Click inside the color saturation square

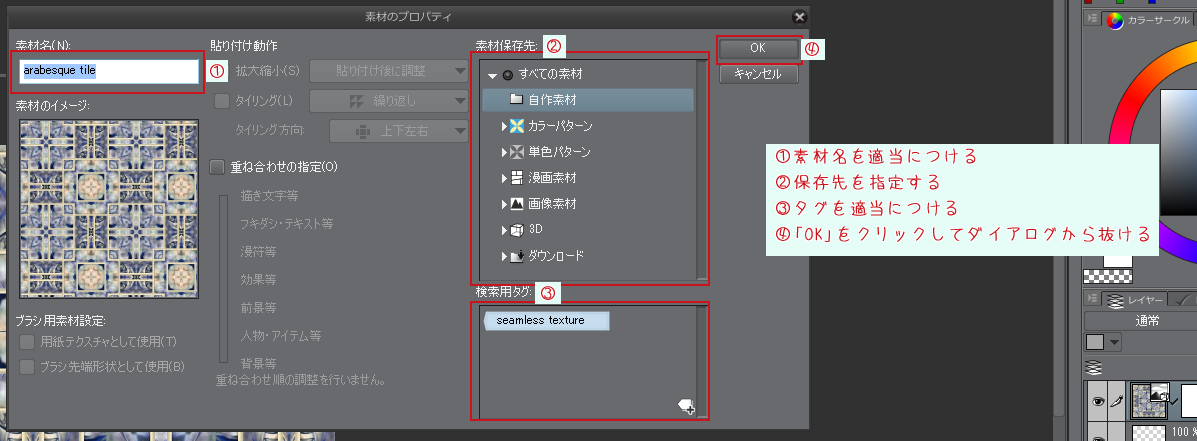point(1179,153)
